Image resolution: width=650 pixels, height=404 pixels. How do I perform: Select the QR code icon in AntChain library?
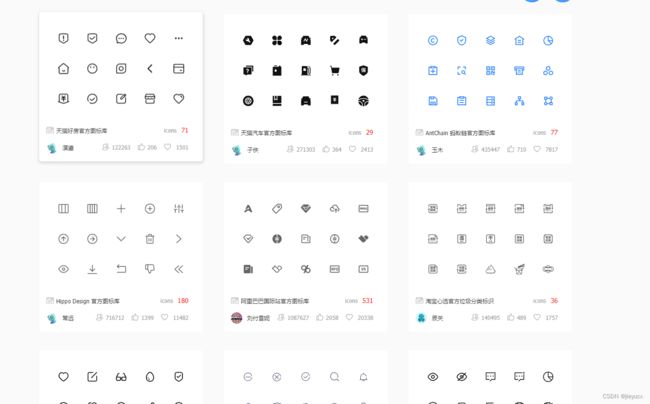(x=490, y=71)
